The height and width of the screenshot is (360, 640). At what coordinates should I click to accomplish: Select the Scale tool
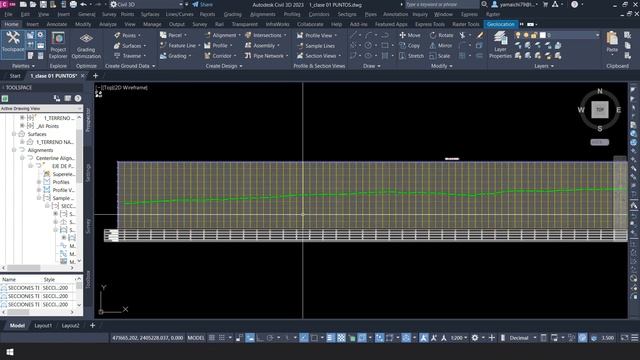(x=440, y=56)
